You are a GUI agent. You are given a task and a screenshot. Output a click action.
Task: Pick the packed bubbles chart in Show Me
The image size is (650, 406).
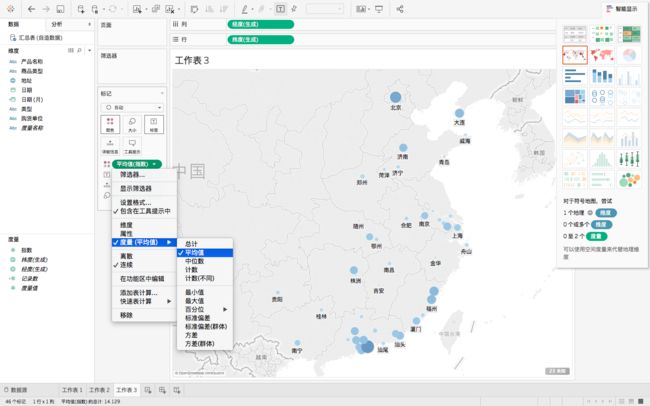tap(629, 180)
